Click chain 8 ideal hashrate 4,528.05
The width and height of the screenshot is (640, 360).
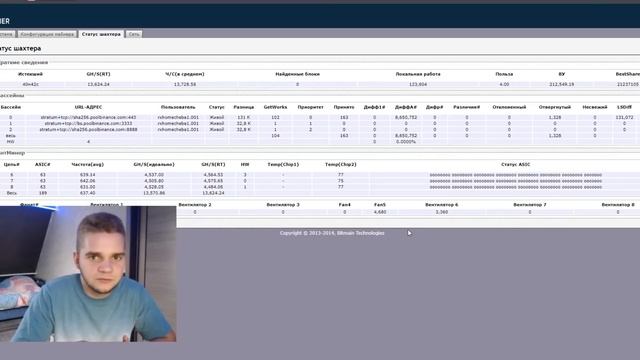click(x=154, y=187)
